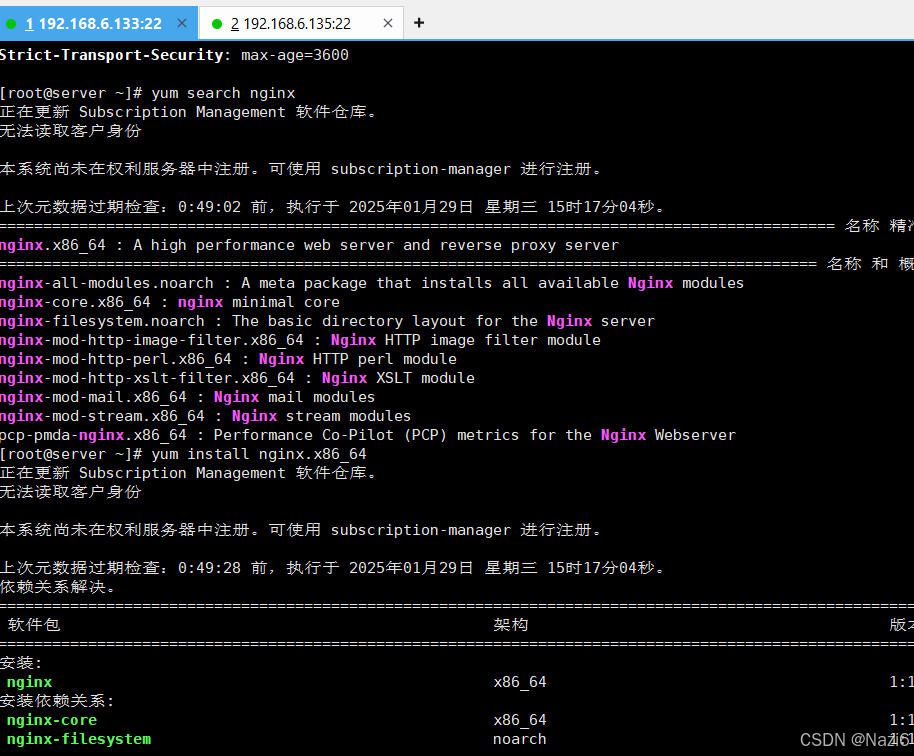Click 'yum install nginx.x86_64' command
This screenshot has width=914, height=756.
(259, 454)
